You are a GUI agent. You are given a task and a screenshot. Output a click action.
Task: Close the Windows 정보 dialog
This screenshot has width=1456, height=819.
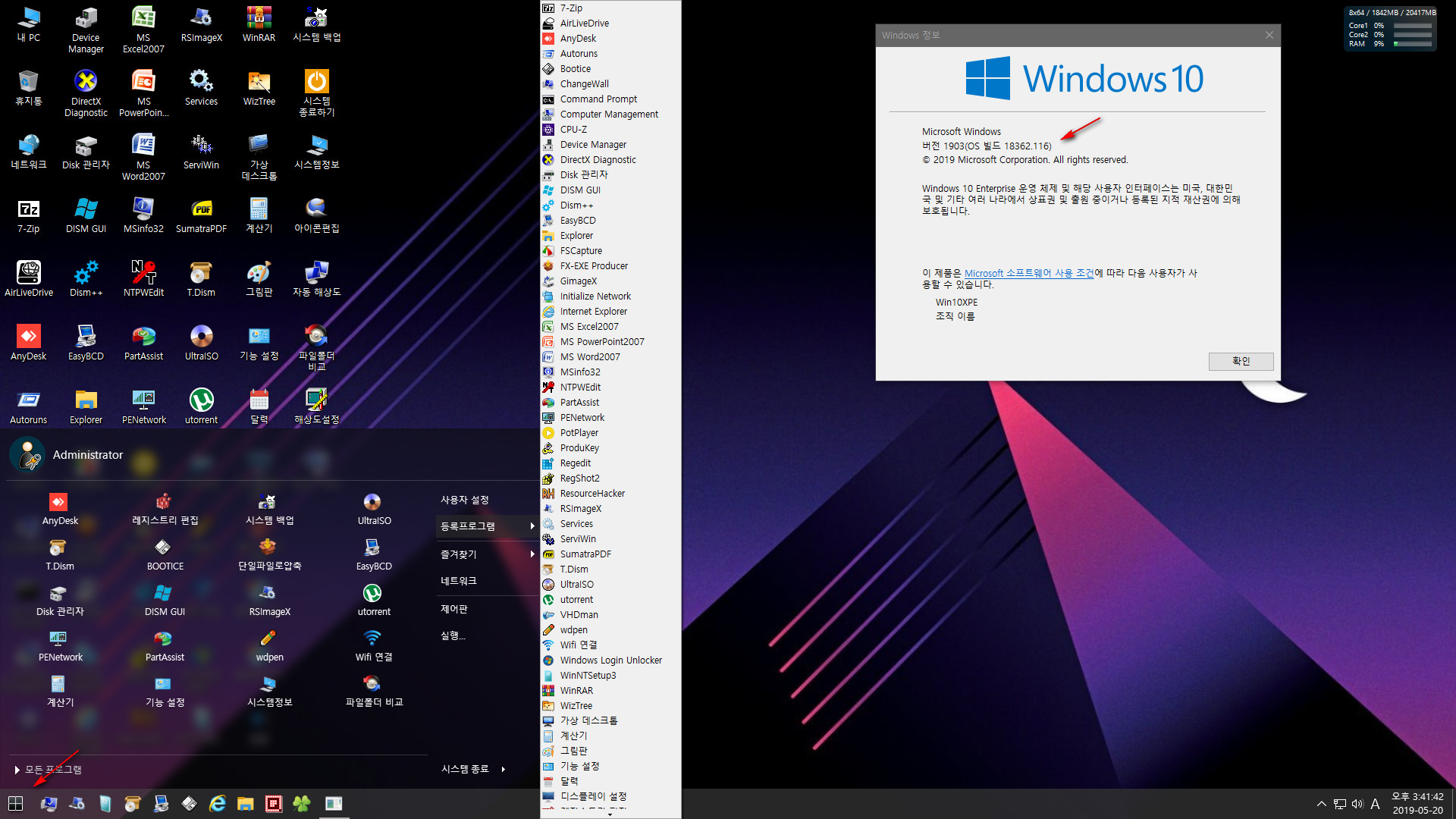coord(1269,35)
